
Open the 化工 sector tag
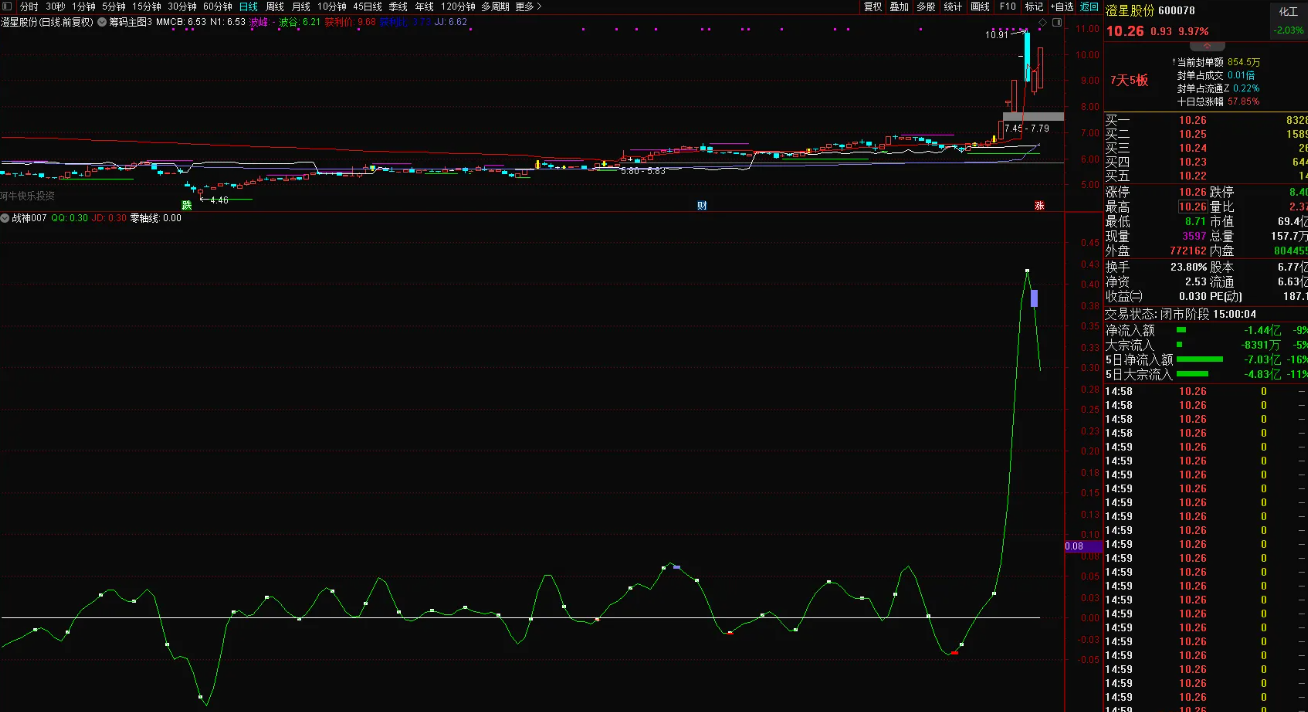tap(1288, 11)
